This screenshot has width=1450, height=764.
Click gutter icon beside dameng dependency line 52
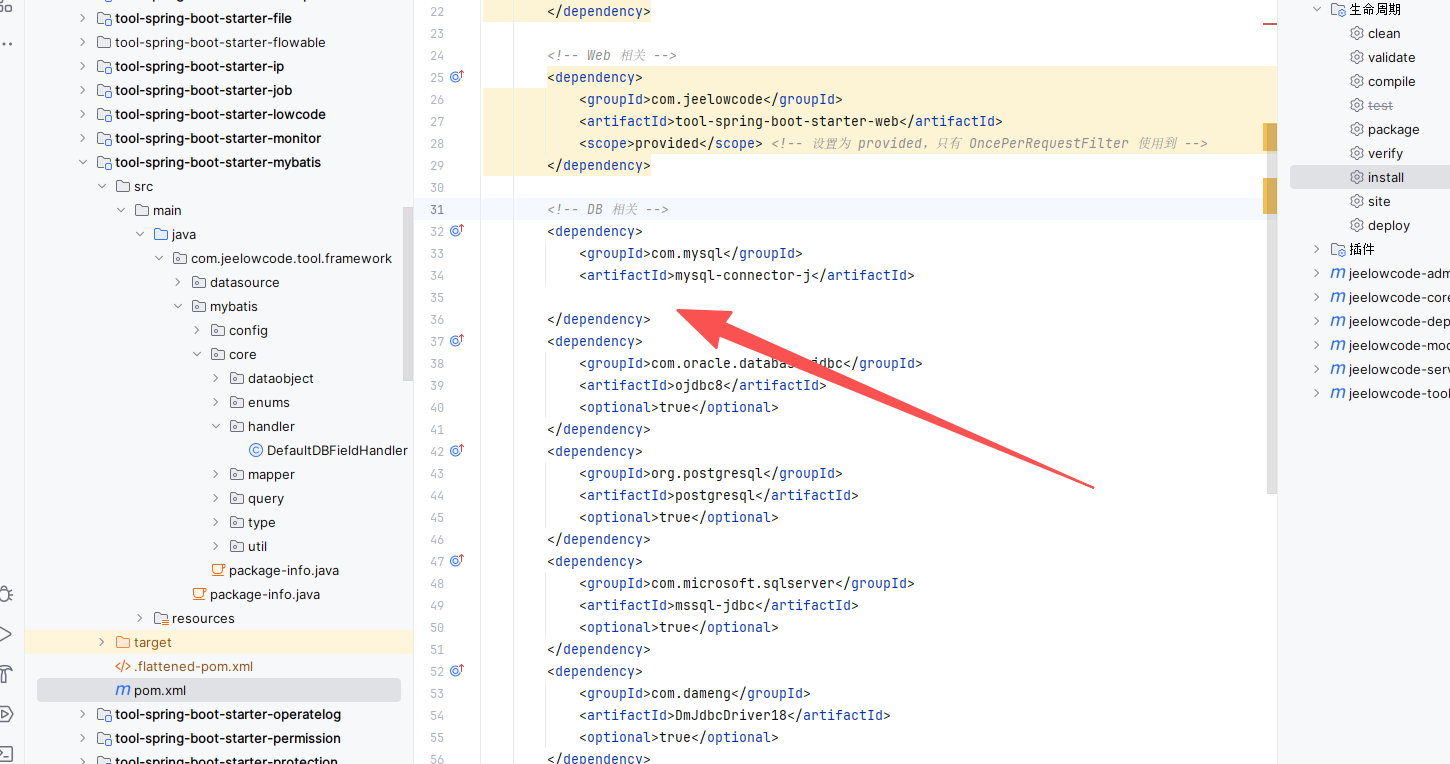pos(457,671)
